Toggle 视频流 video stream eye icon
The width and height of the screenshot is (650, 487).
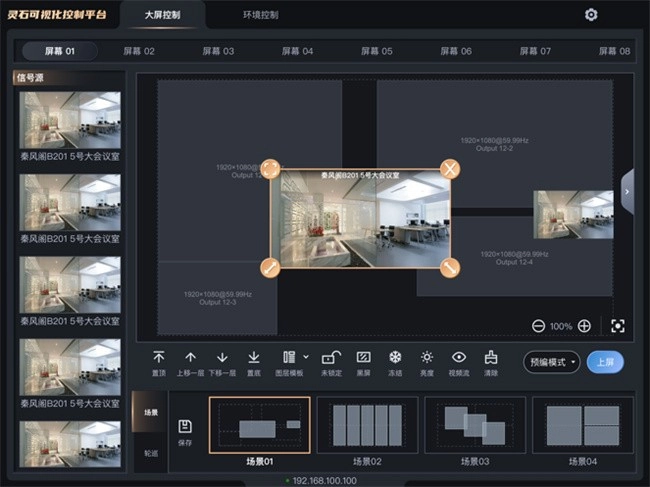(x=459, y=358)
